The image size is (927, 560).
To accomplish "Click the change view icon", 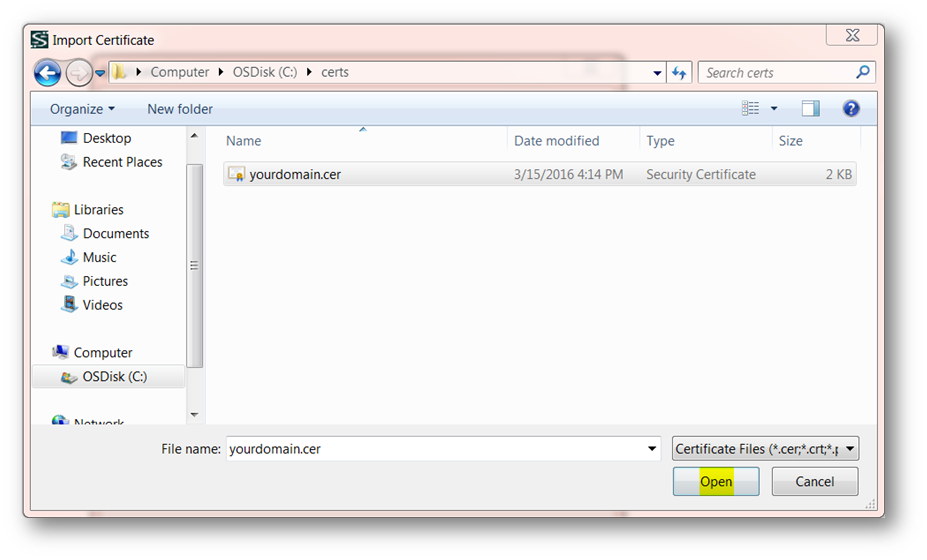I will [751, 109].
